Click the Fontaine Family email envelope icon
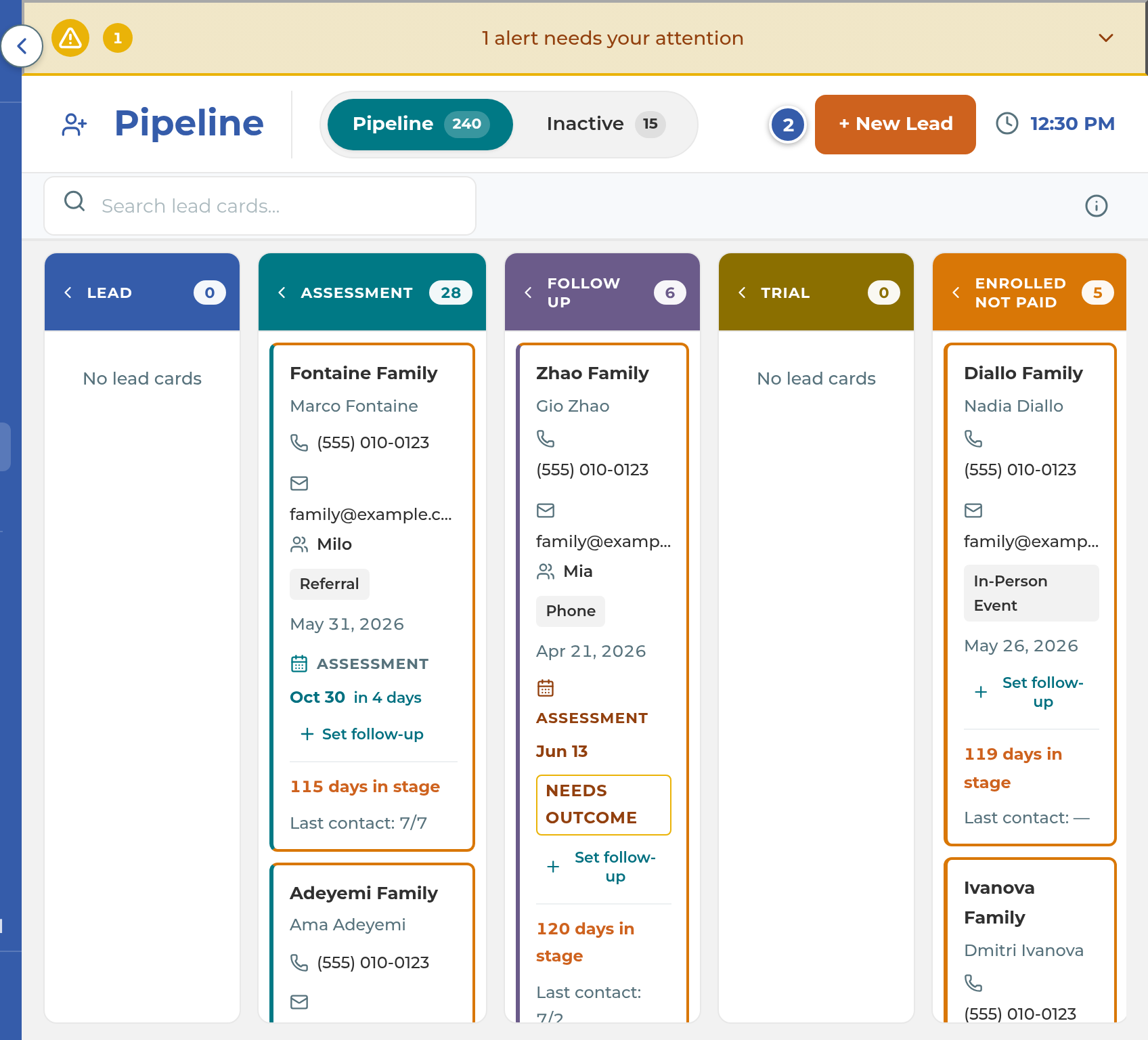The height and width of the screenshot is (1040, 1148). tap(299, 483)
